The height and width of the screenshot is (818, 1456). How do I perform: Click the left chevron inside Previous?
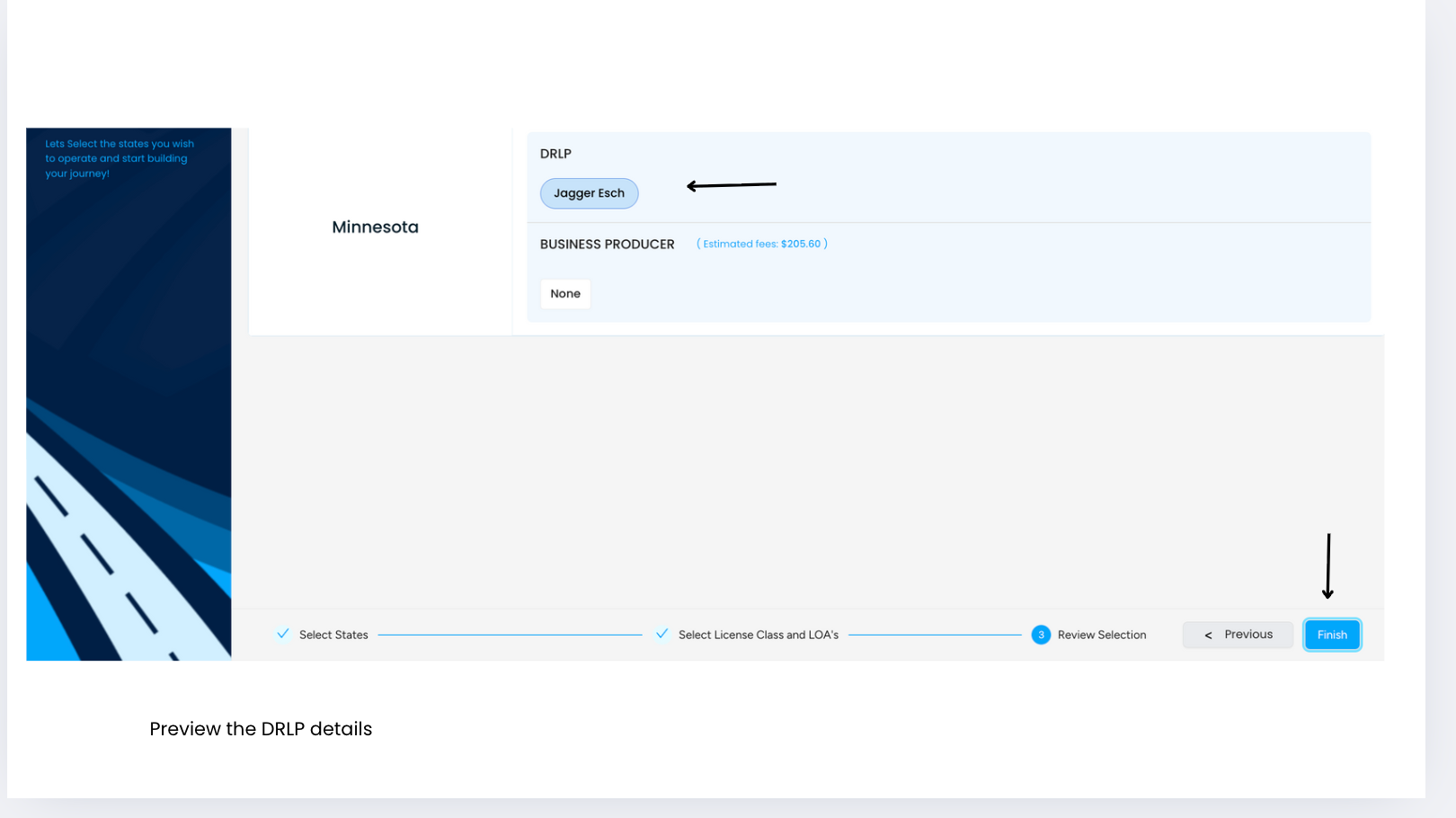coord(1208,636)
